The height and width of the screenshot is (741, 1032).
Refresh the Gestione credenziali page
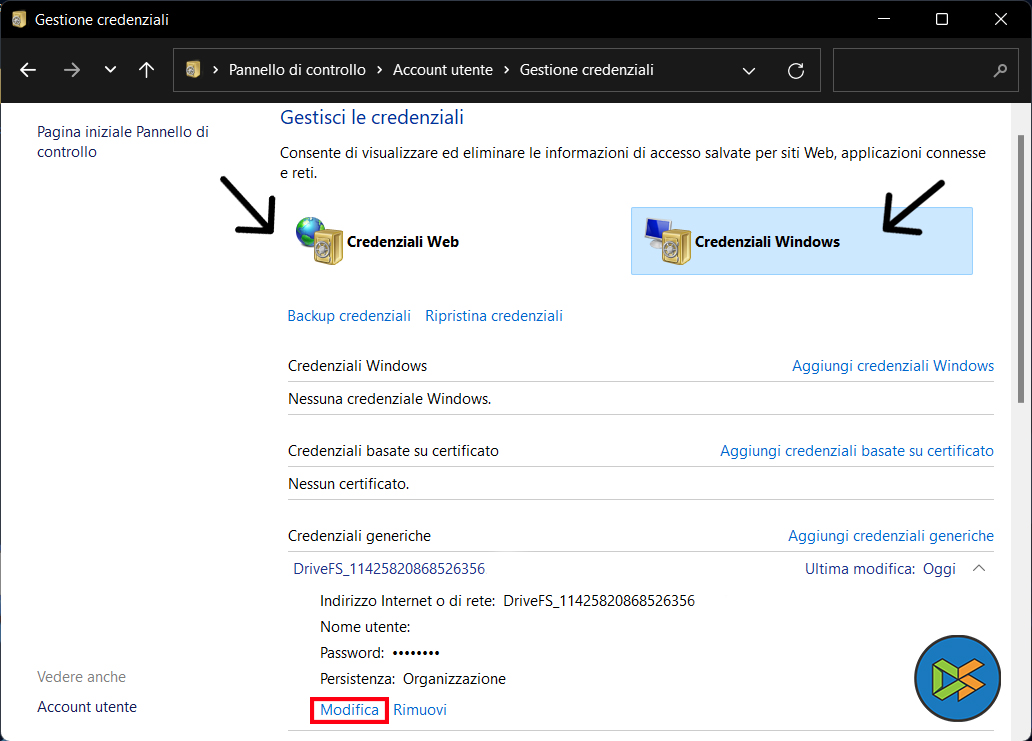point(796,70)
